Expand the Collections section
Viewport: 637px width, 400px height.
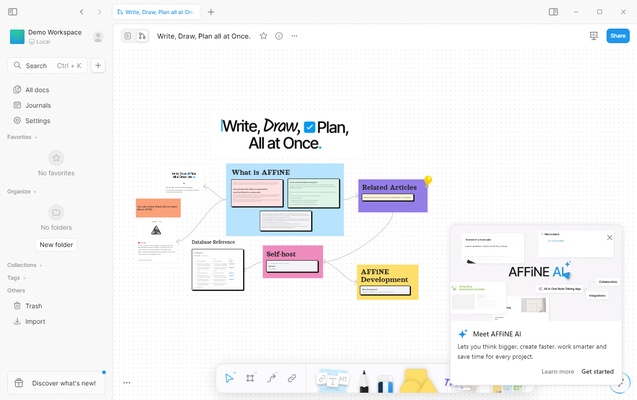pos(23,265)
